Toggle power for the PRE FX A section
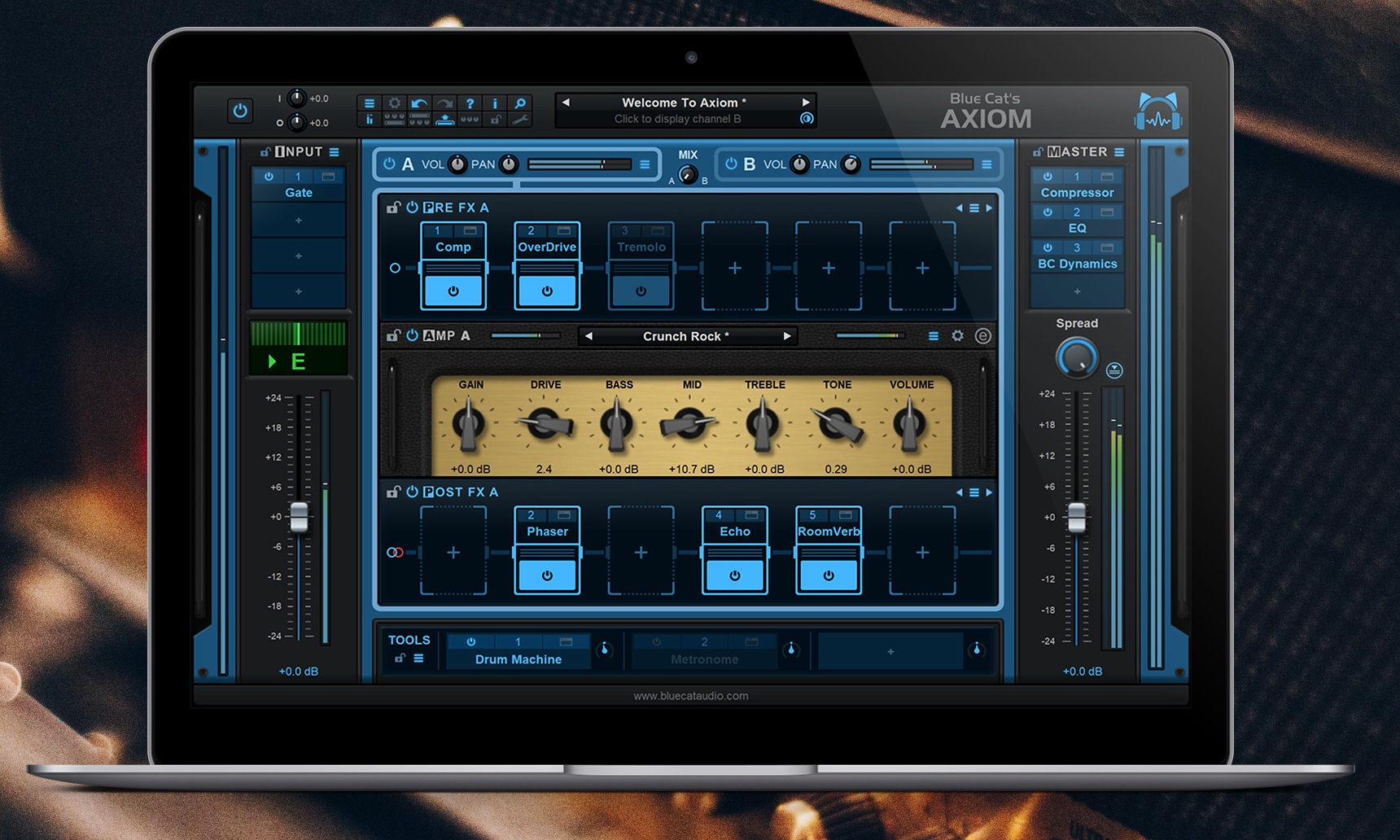 point(411,207)
